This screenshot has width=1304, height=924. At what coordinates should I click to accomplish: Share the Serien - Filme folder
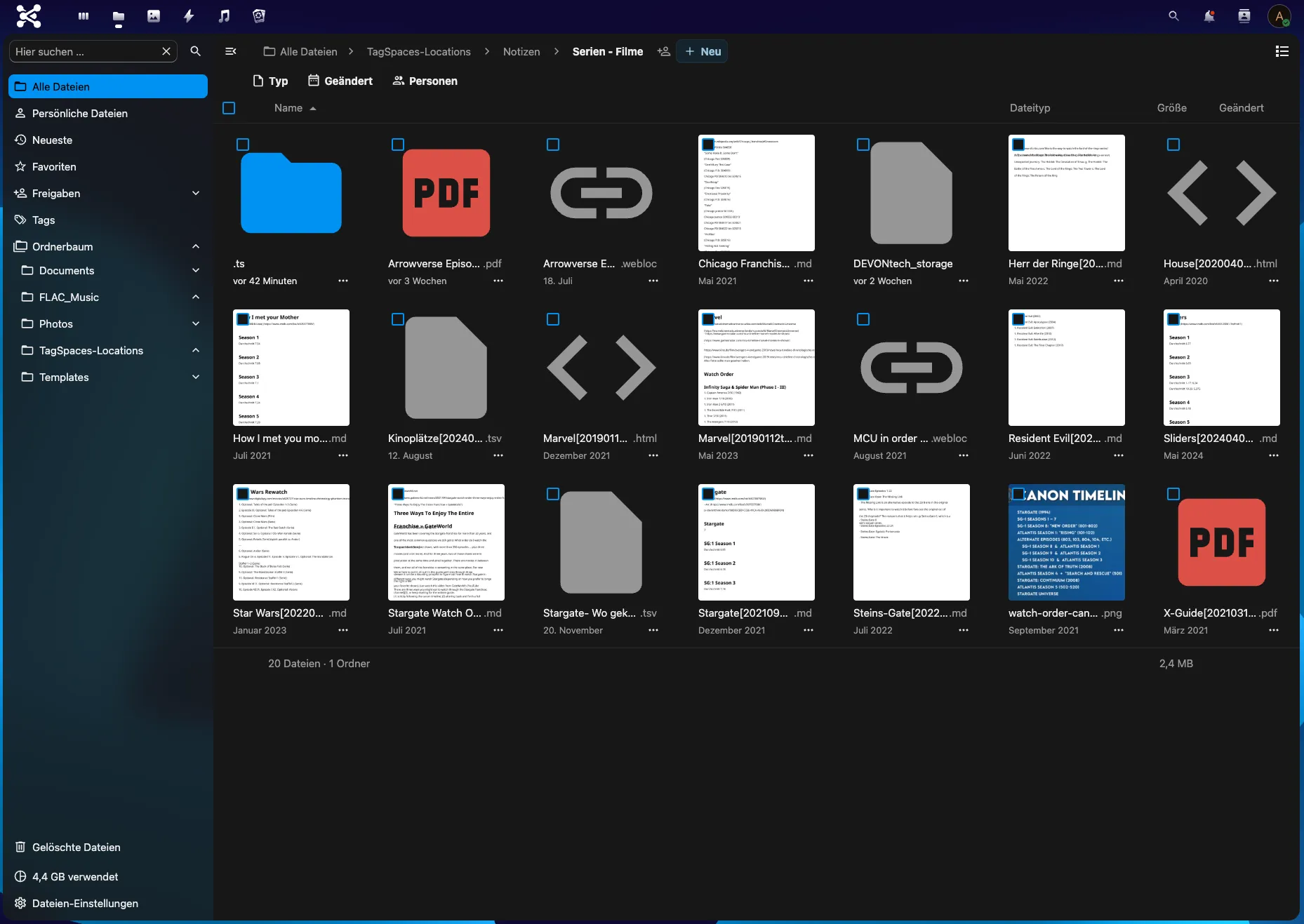pos(663,51)
